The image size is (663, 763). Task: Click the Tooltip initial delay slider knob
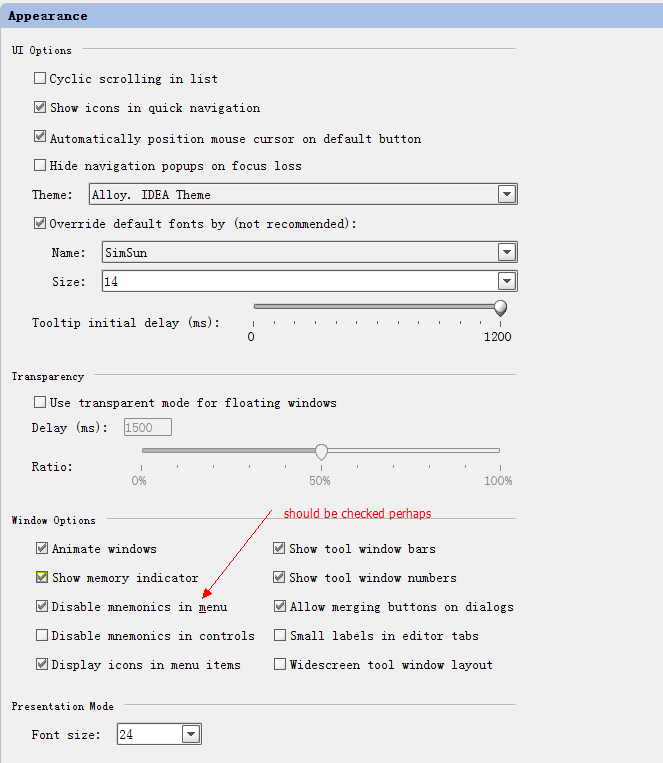pos(500,308)
